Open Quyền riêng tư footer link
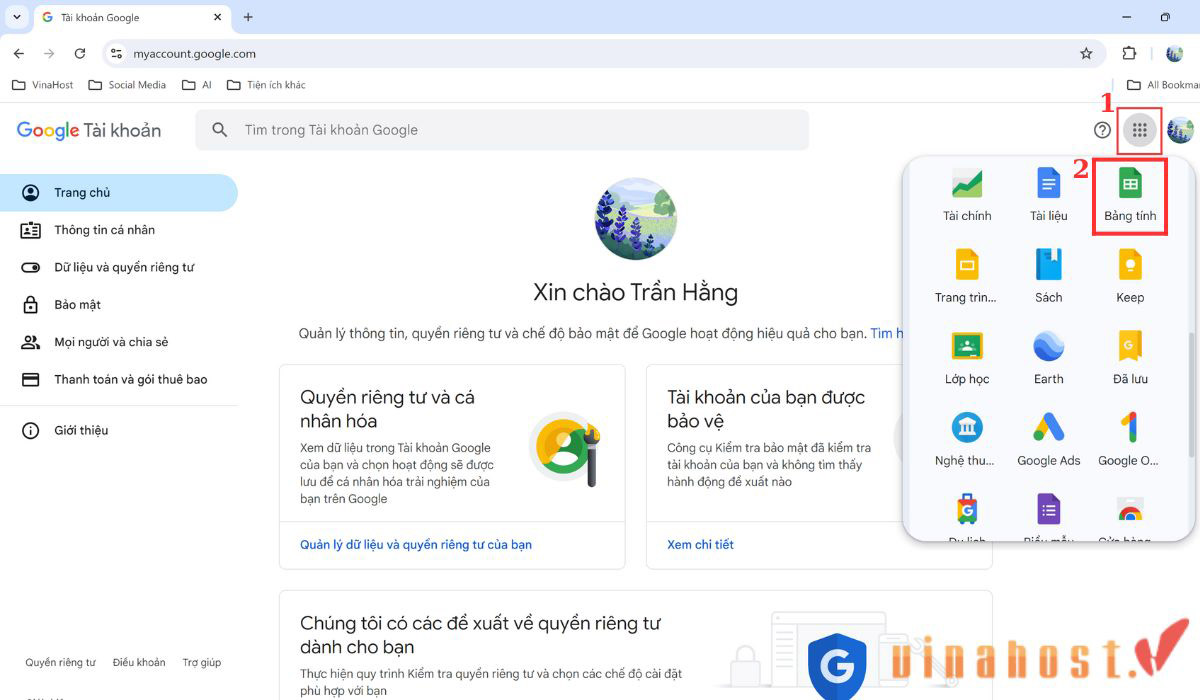The image size is (1200, 700). 61,663
